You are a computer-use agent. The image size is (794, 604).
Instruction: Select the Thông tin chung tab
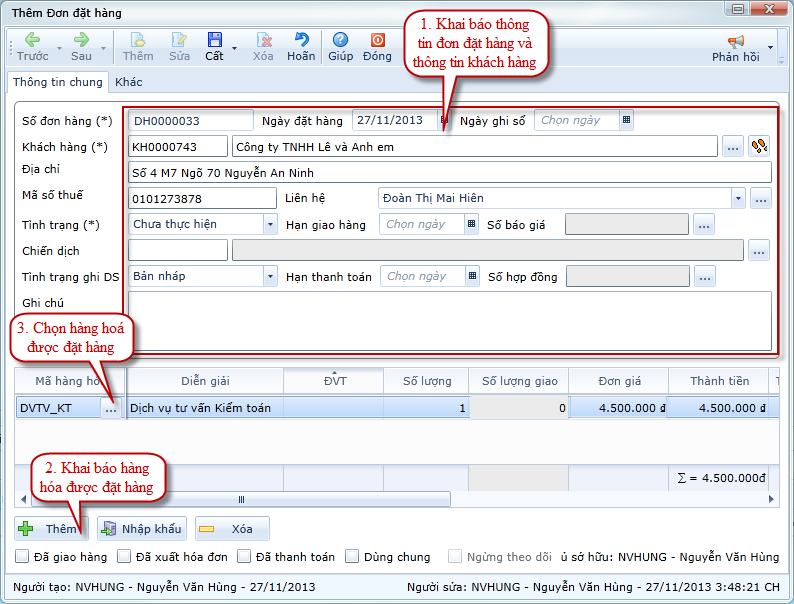(58, 82)
